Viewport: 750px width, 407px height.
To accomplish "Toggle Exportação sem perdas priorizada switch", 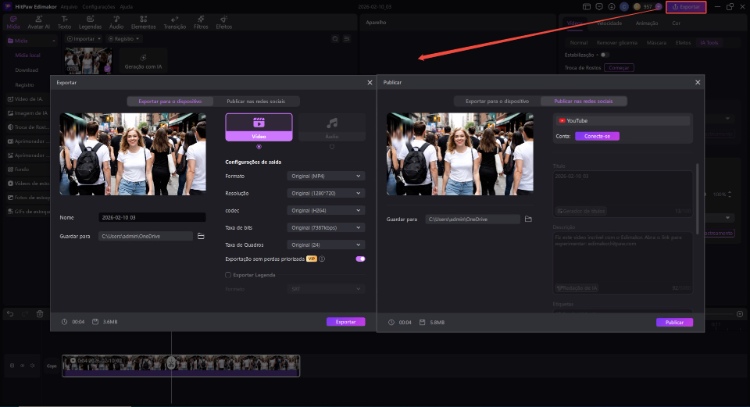I will (359, 258).
